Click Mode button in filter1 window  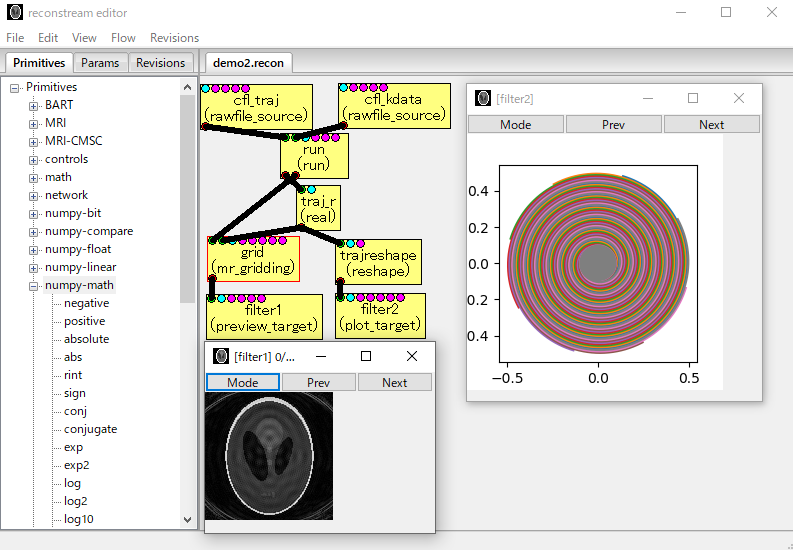coord(242,382)
